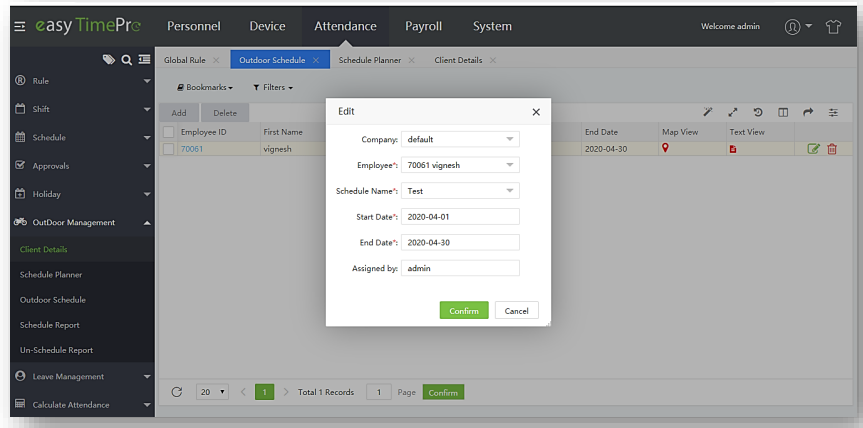Viewport: 863px width, 428px height.
Task: Expand the Filters dropdown
Action: pyautogui.click(x=272, y=88)
